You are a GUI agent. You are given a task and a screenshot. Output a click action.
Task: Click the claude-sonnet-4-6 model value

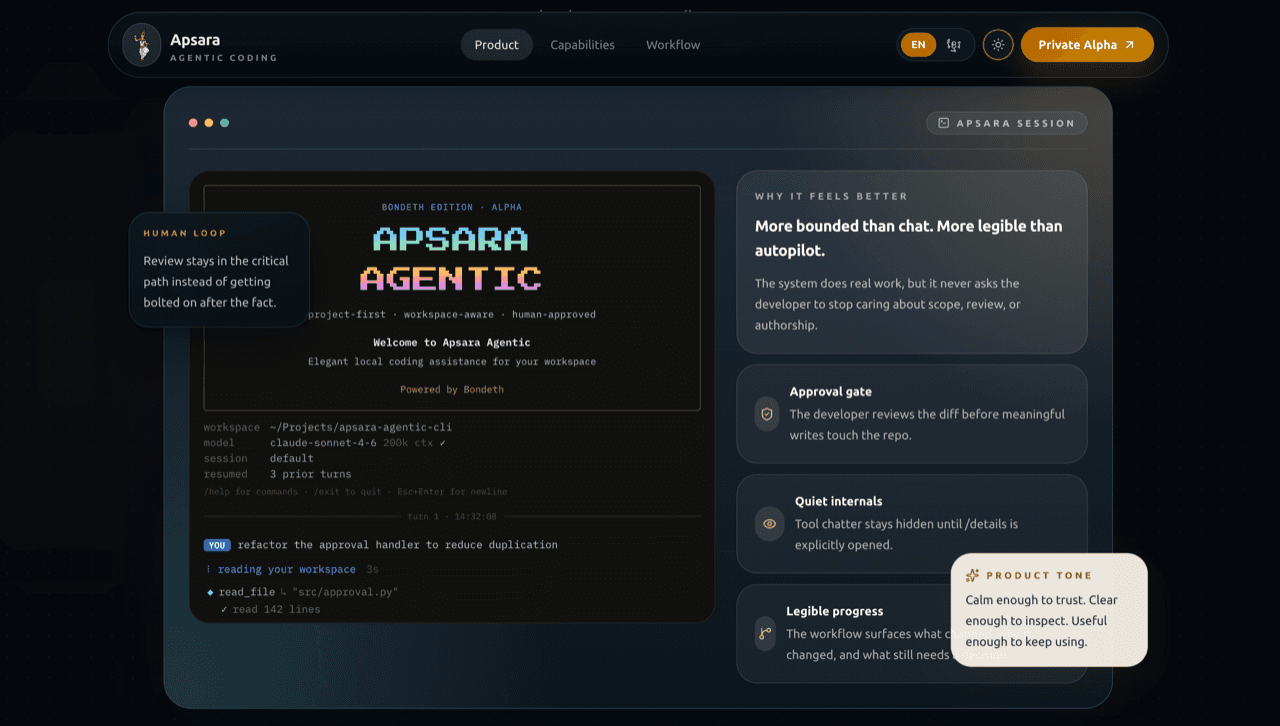pos(323,443)
